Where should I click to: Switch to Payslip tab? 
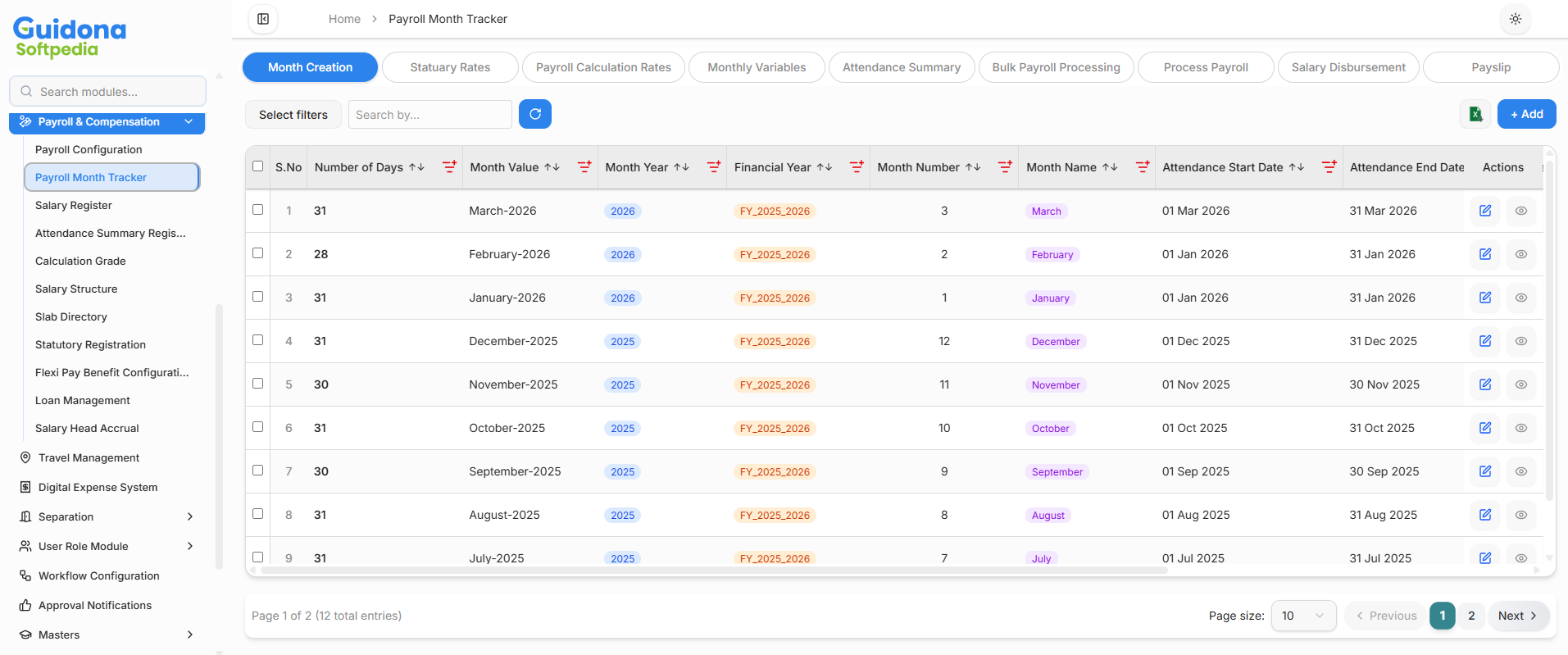tap(1491, 67)
